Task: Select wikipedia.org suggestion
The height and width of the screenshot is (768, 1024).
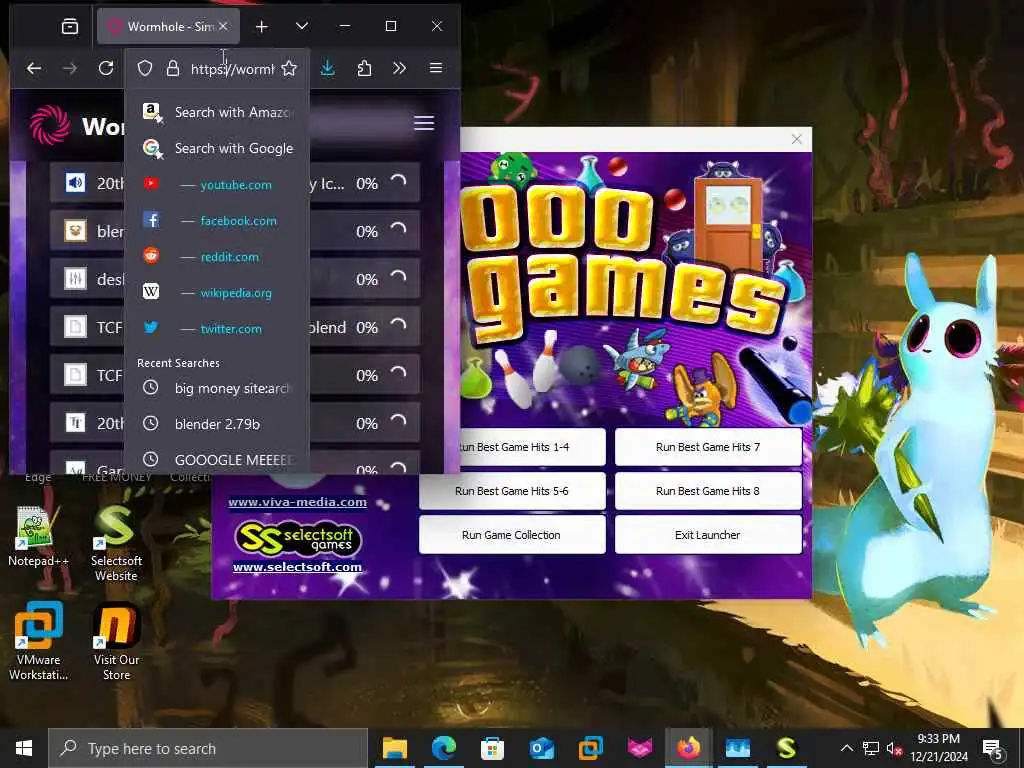Action: pyautogui.click(x=217, y=293)
